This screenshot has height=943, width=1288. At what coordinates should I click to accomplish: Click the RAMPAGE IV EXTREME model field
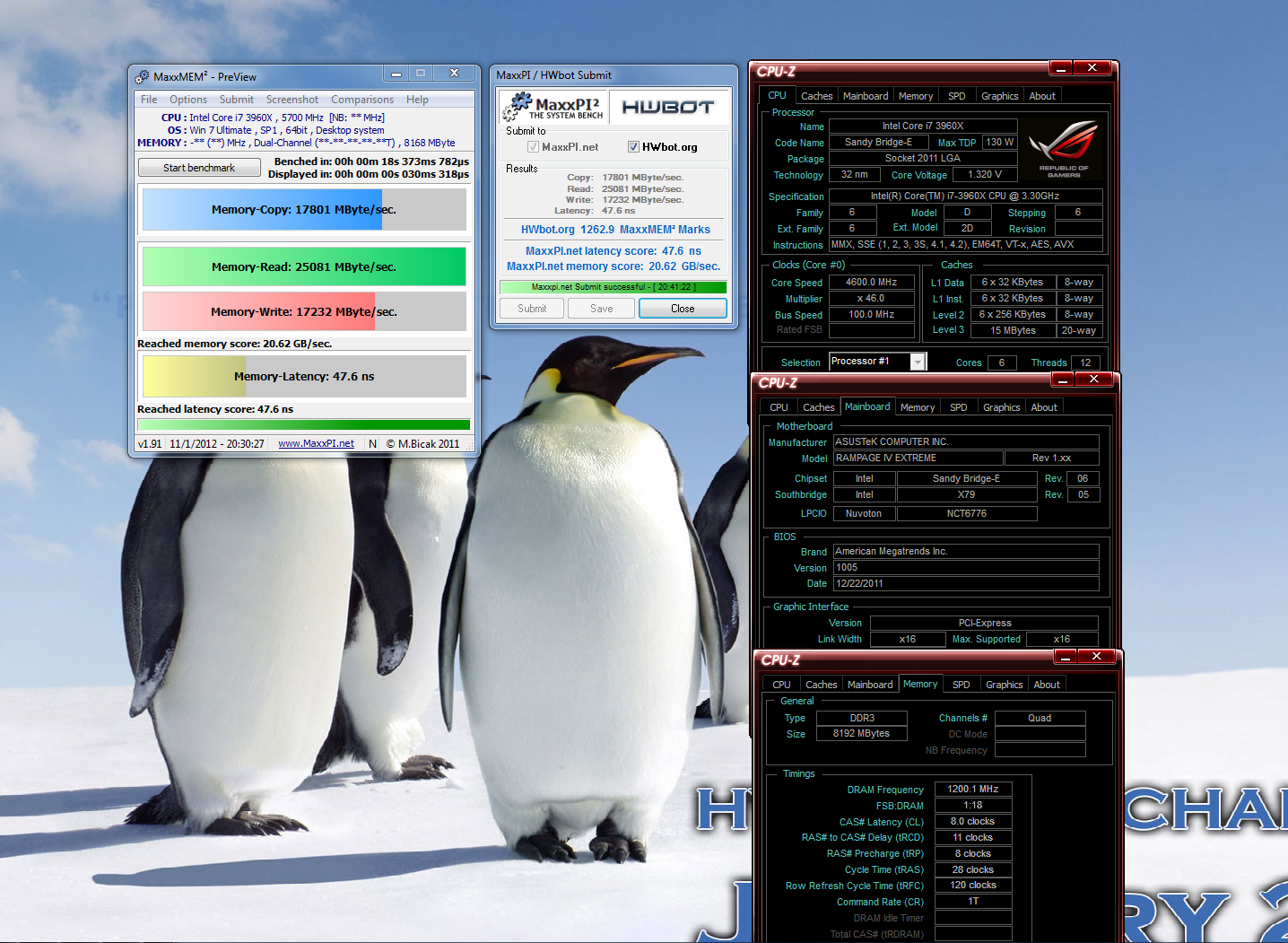pos(918,458)
